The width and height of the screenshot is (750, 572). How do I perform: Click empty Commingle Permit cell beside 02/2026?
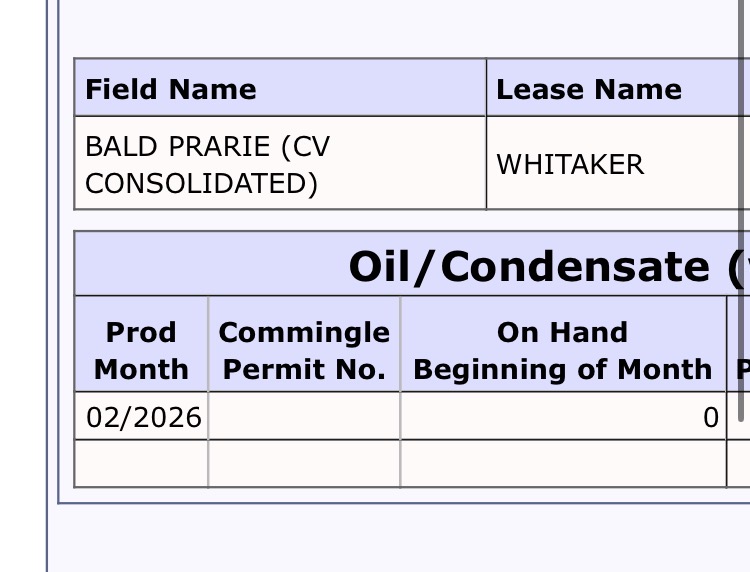[x=304, y=417]
